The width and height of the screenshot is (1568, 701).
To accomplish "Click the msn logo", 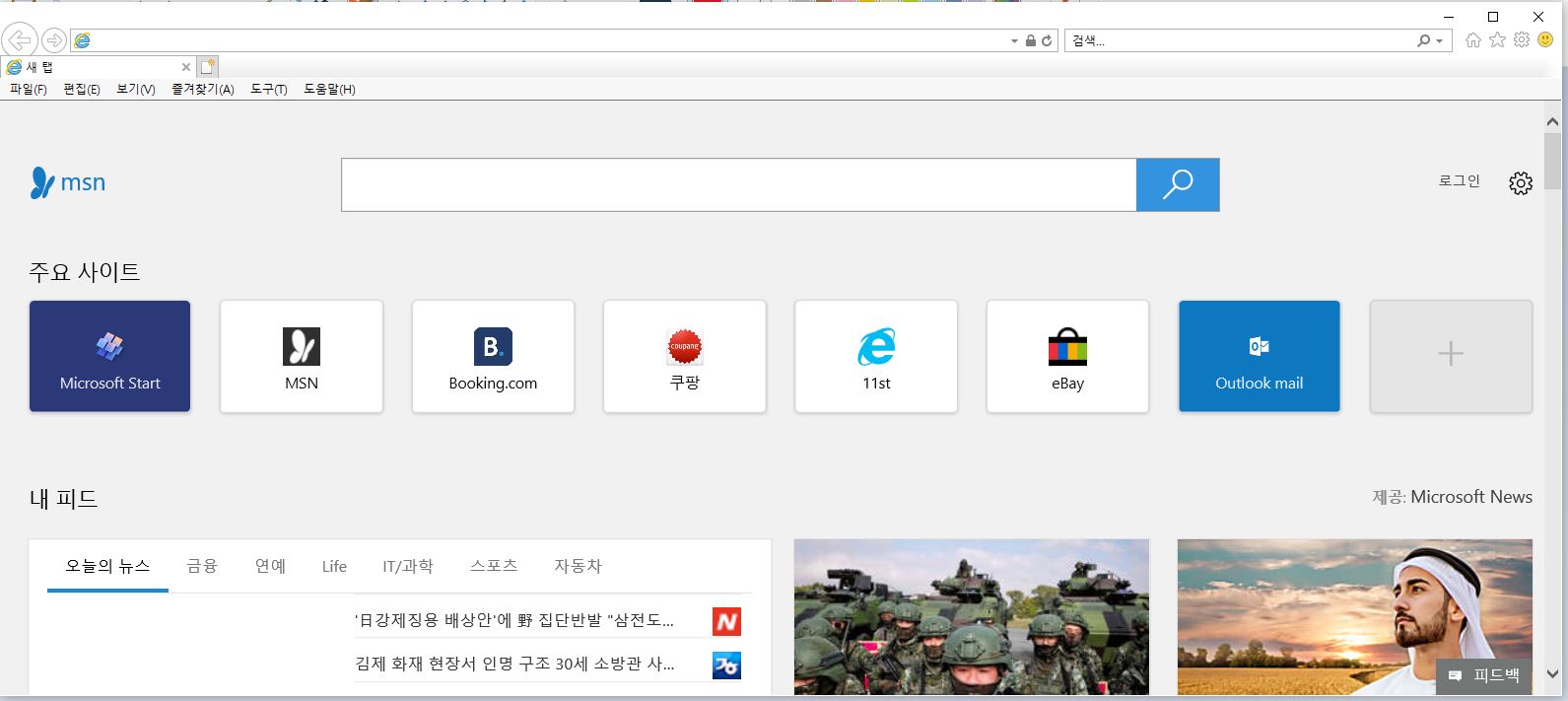I will (x=68, y=182).
